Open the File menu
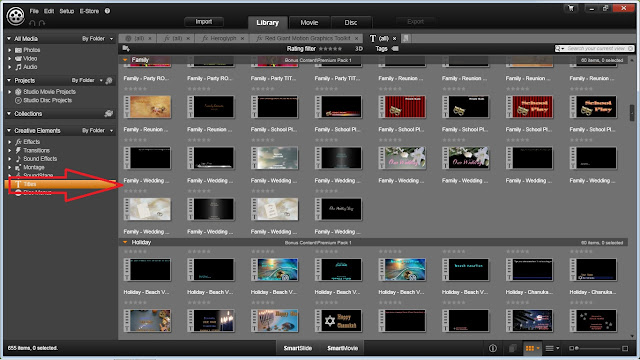Screen dimensions: 640x360 (34, 11)
